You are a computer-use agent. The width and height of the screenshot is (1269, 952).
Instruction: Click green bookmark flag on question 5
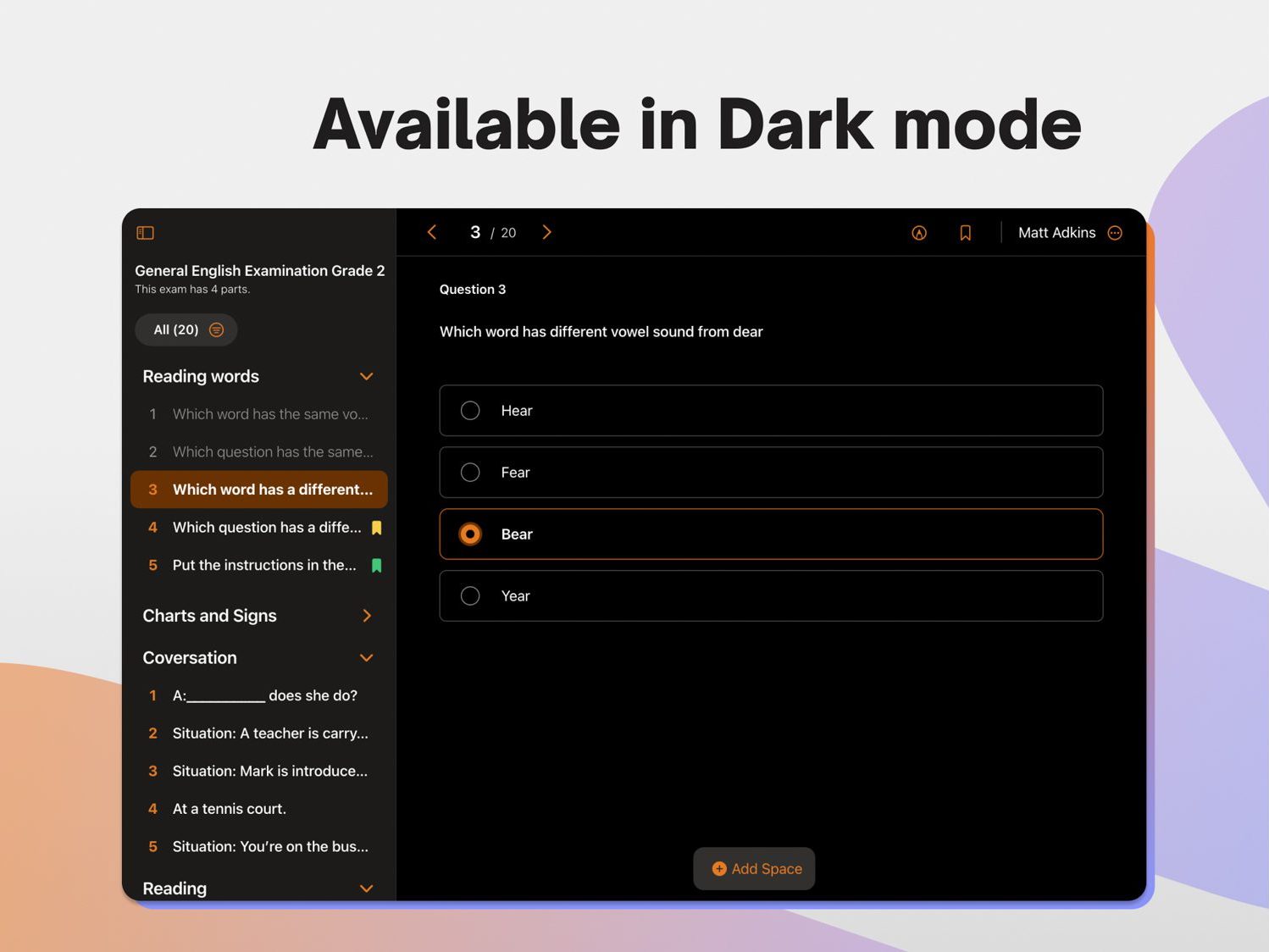[377, 565]
